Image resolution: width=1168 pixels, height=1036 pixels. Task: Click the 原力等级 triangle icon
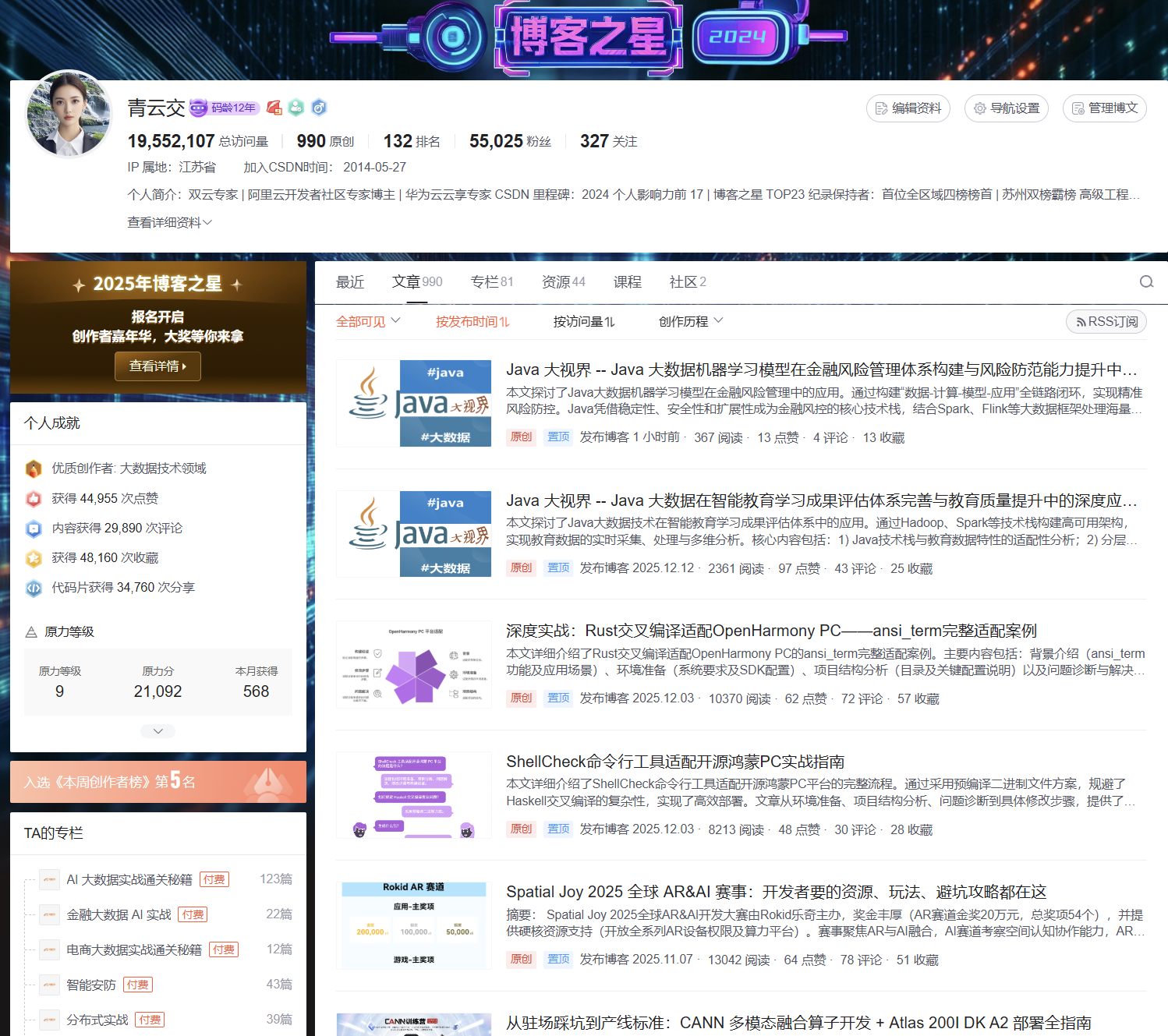click(x=31, y=632)
